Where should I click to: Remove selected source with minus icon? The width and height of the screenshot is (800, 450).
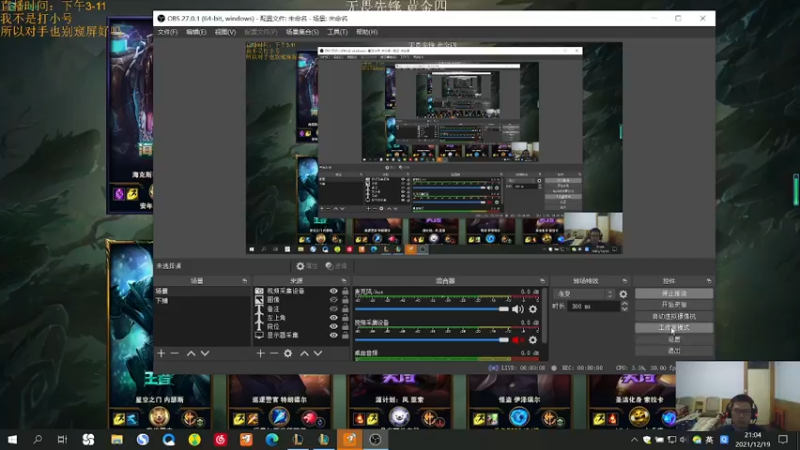[x=274, y=353]
